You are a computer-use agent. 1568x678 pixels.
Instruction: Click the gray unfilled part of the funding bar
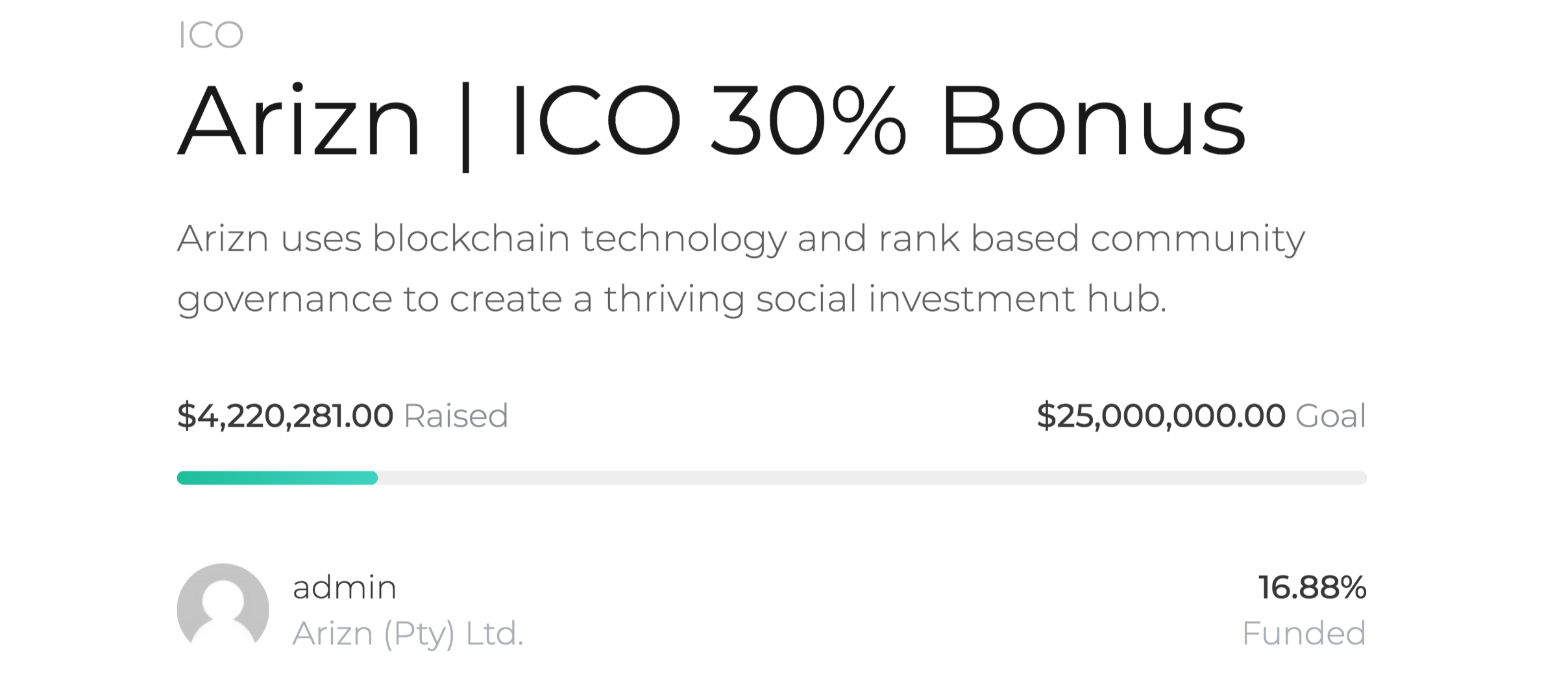(x=870, y=478)
